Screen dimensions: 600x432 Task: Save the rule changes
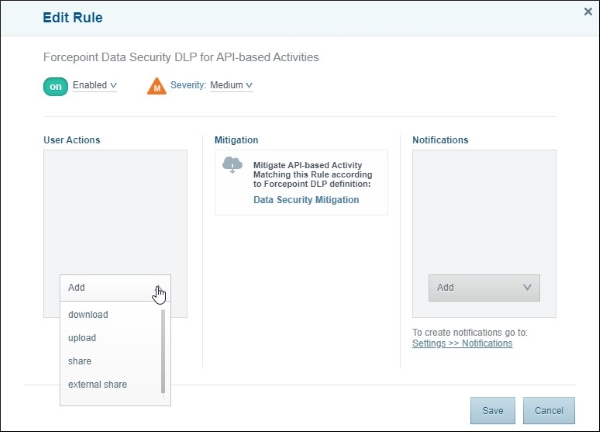coord(492,410)
